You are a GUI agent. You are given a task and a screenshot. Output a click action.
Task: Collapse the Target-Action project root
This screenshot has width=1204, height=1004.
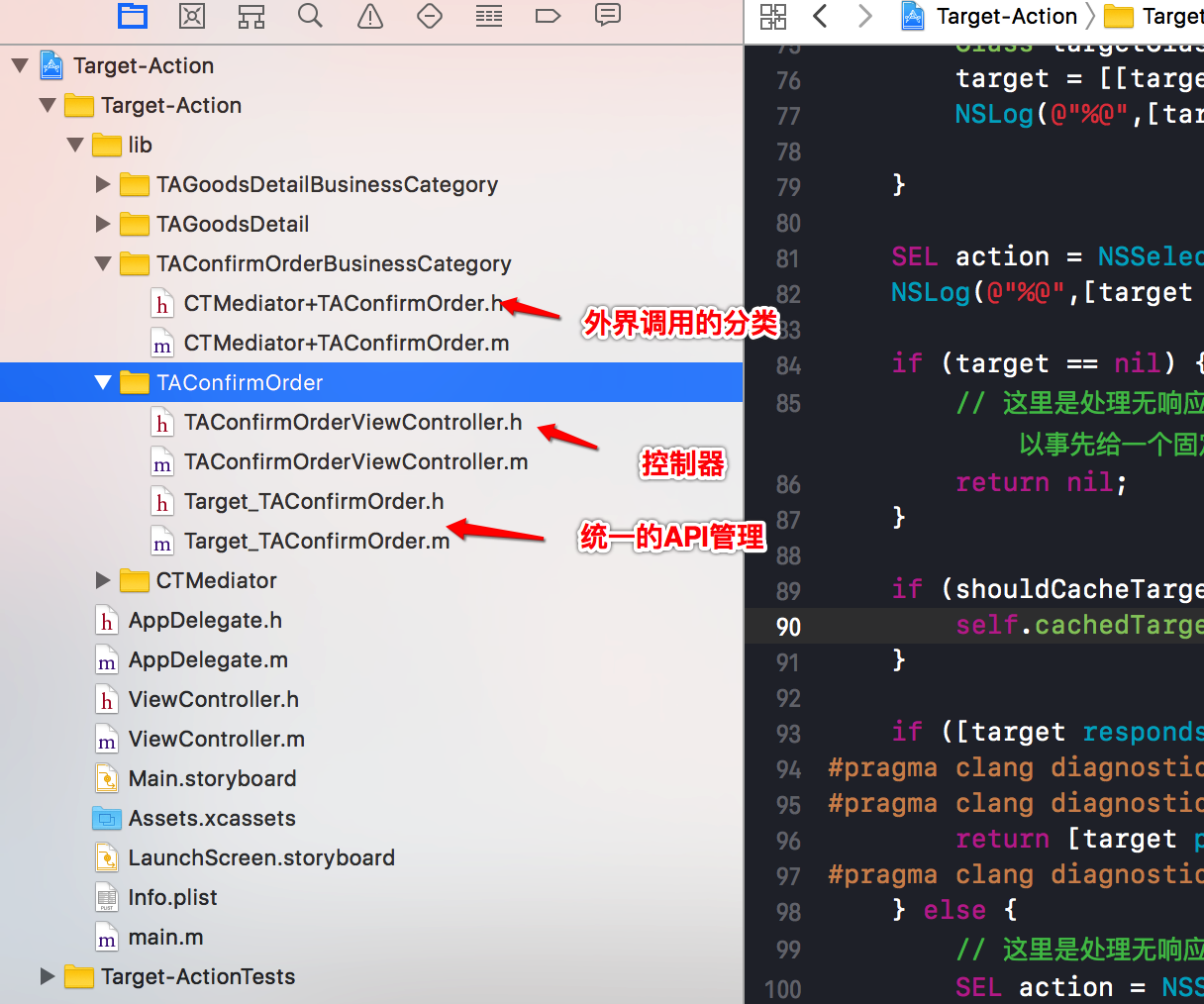[x=19, y=65]
